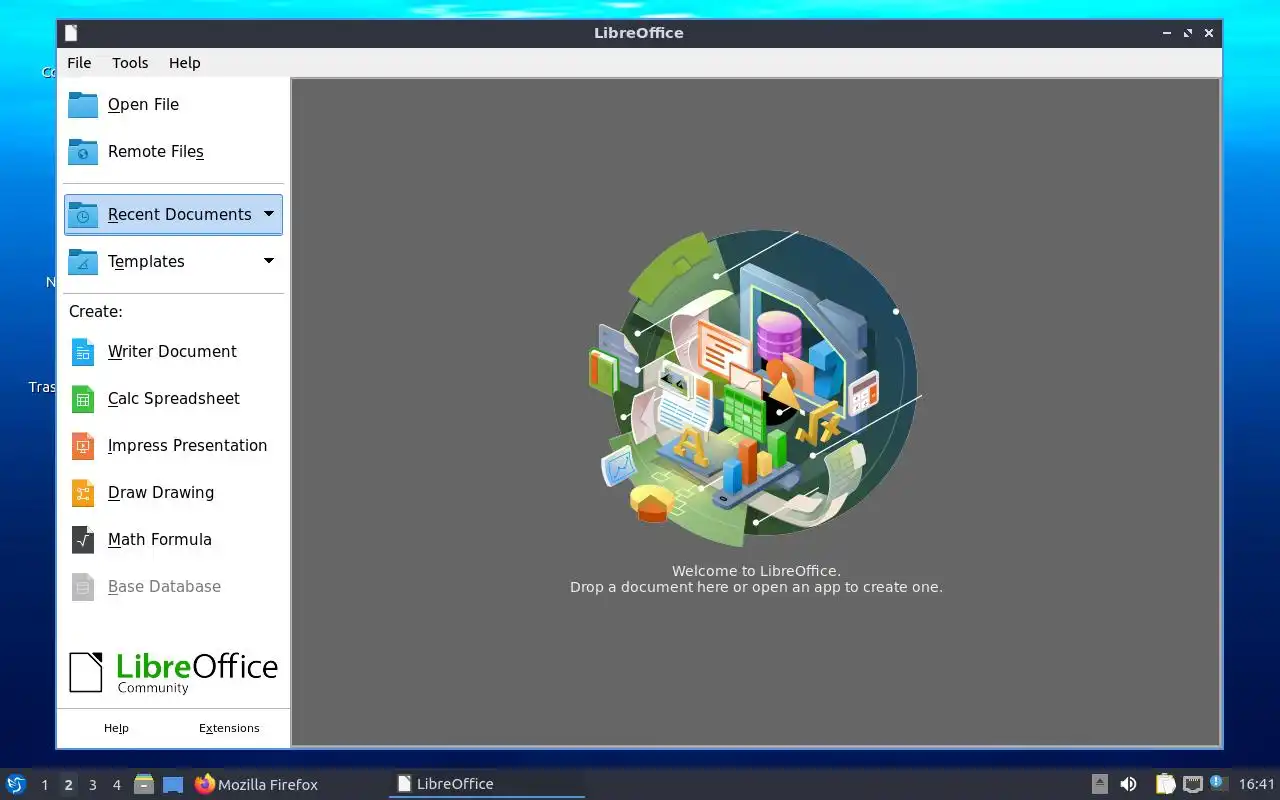Click the eject removable media tray icon
This screenshot has height=800, width=1280.
tap(1099, 784)
